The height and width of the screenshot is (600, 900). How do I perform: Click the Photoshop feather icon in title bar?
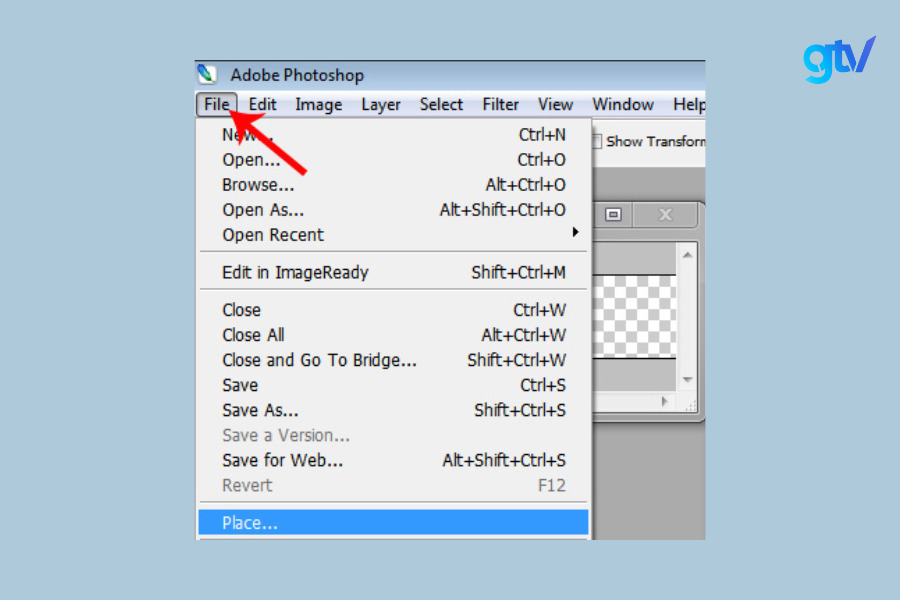pos(207,74)
